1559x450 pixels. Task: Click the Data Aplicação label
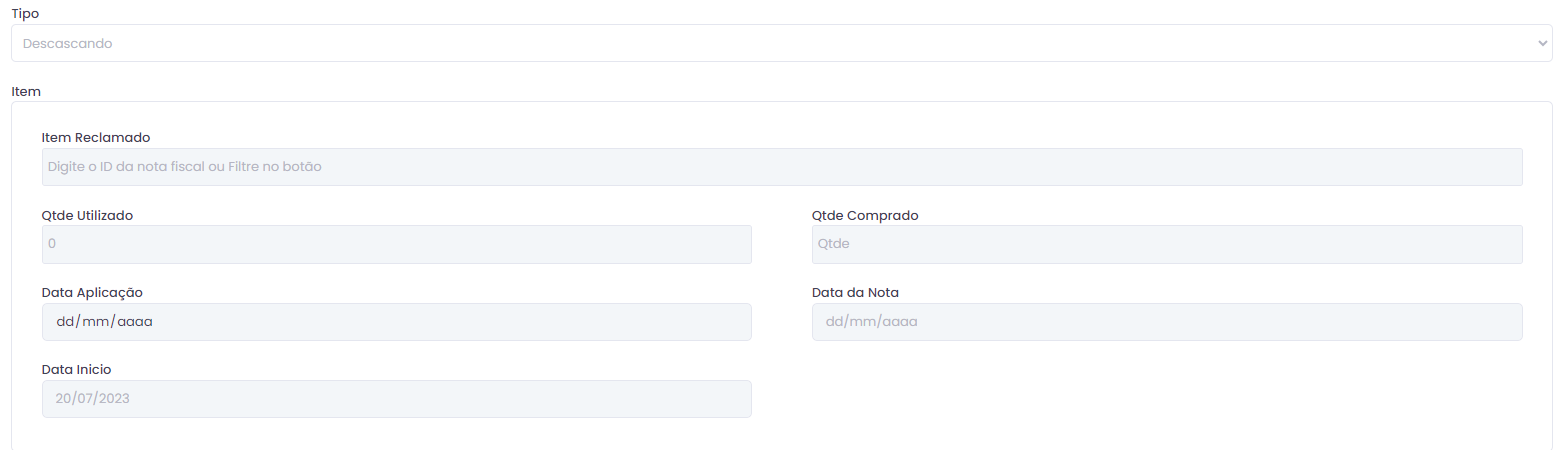coord(92,292)
